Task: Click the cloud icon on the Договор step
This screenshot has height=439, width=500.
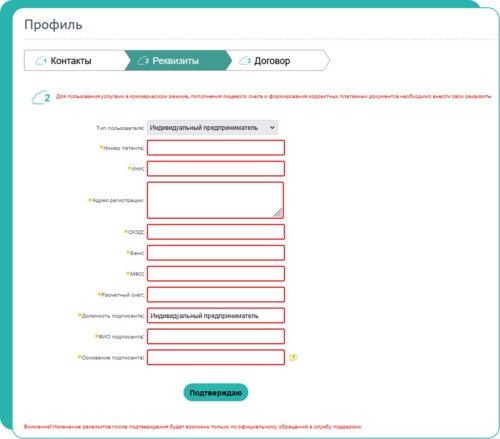Action: tap(245, 61)
